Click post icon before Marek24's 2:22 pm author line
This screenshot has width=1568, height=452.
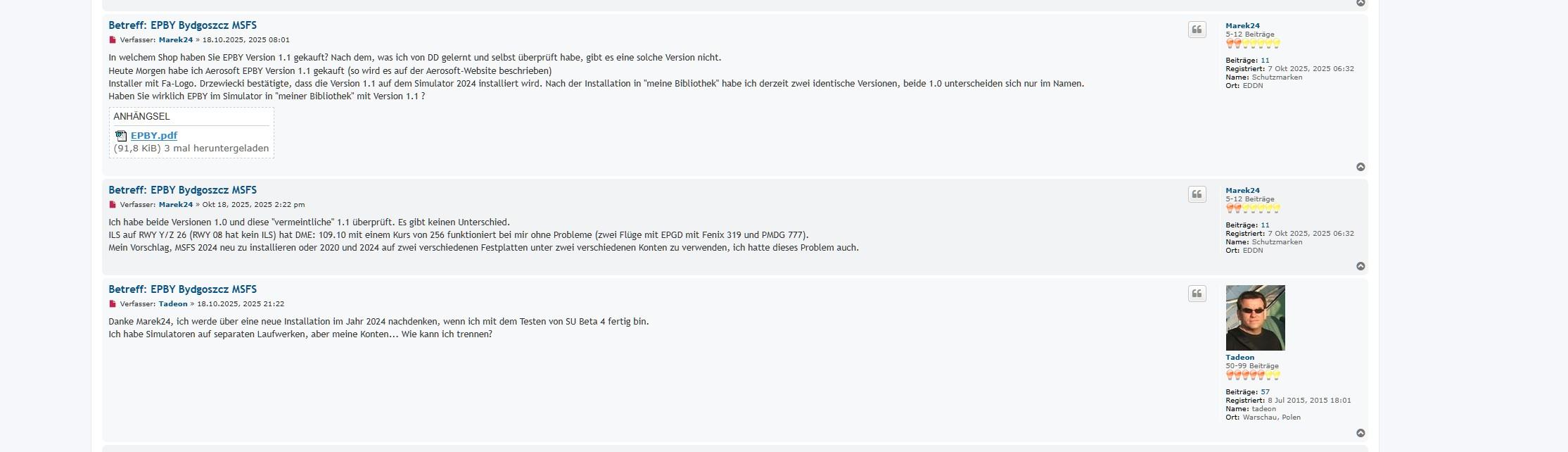(x=112, y=205)
